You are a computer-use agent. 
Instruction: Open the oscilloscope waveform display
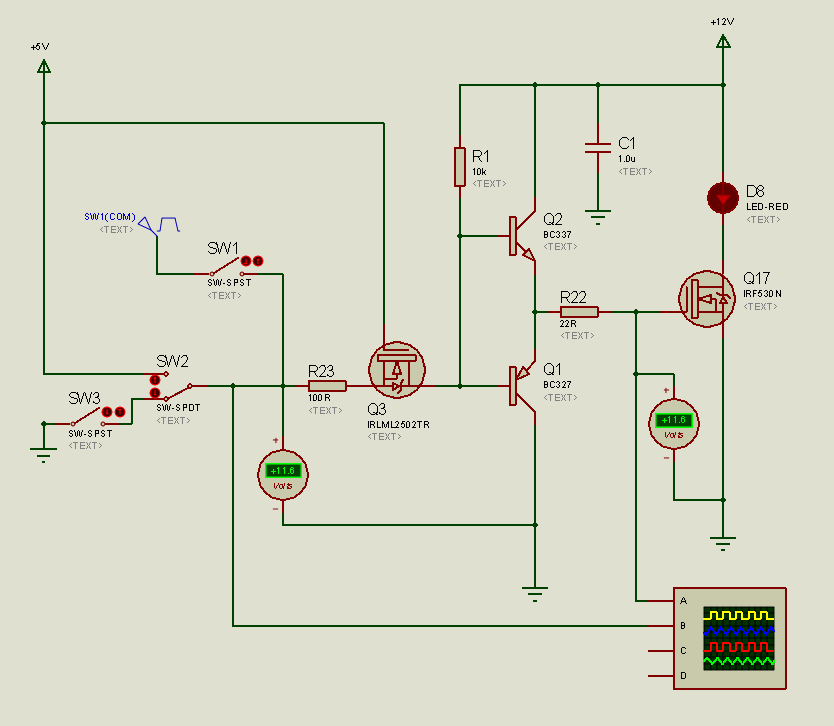(738, 636)
